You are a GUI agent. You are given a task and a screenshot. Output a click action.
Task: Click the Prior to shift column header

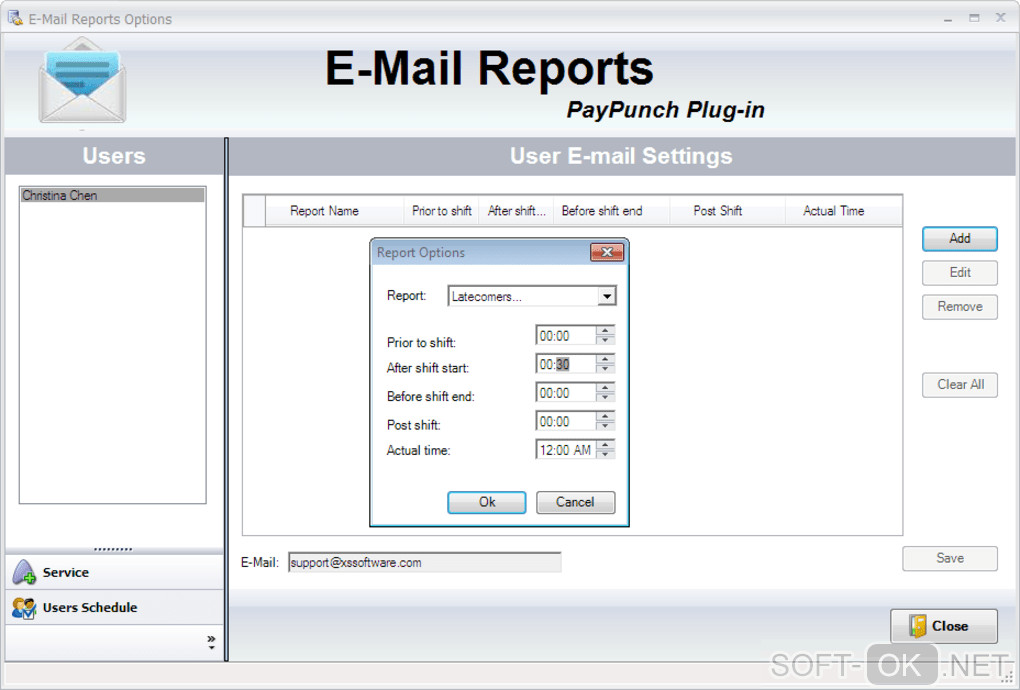(x=441, y=211)
